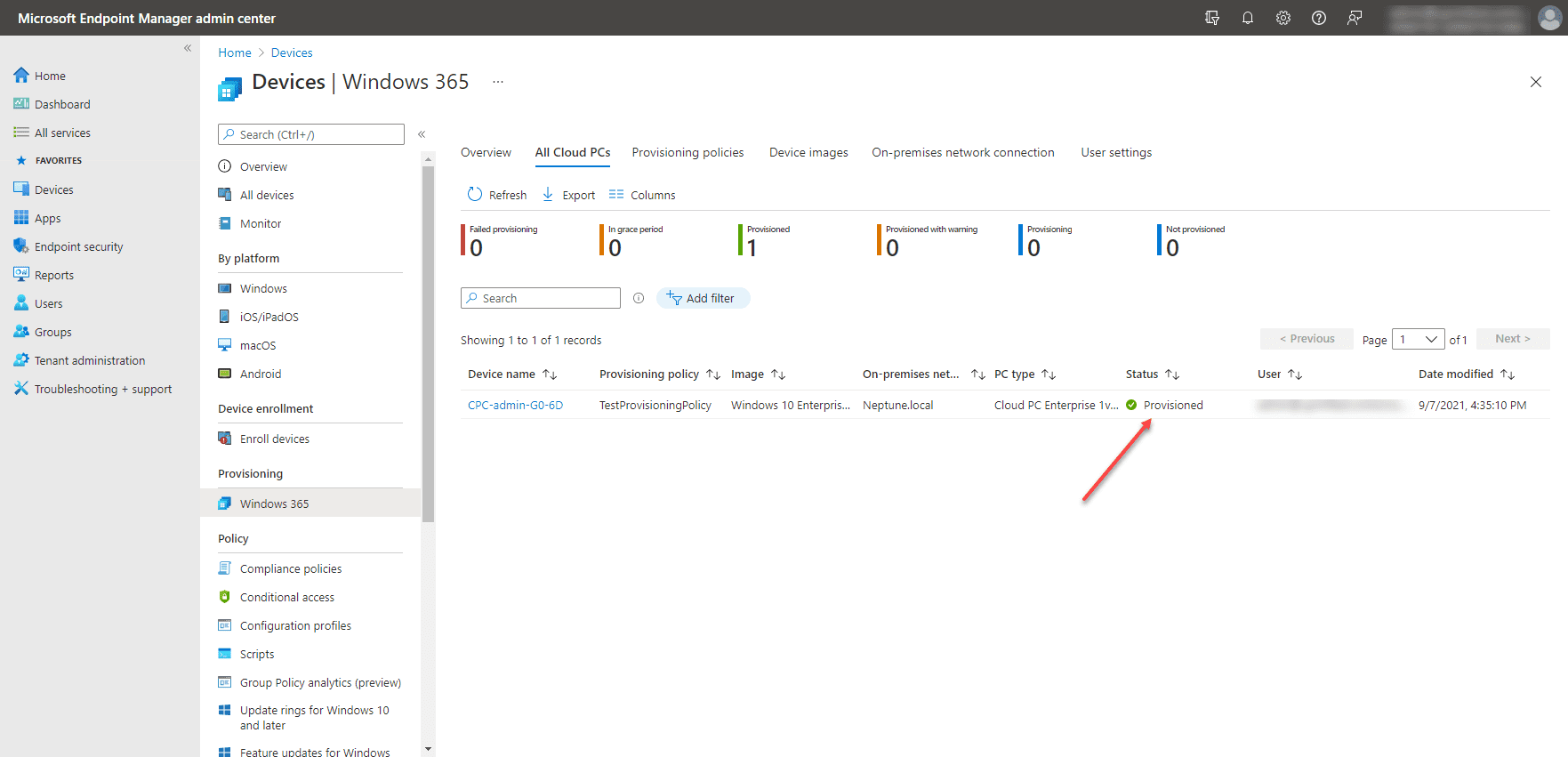Viewport: 1568px width, 757px height.
Task: Sort by Date modified column
Action: point(1467,374)
